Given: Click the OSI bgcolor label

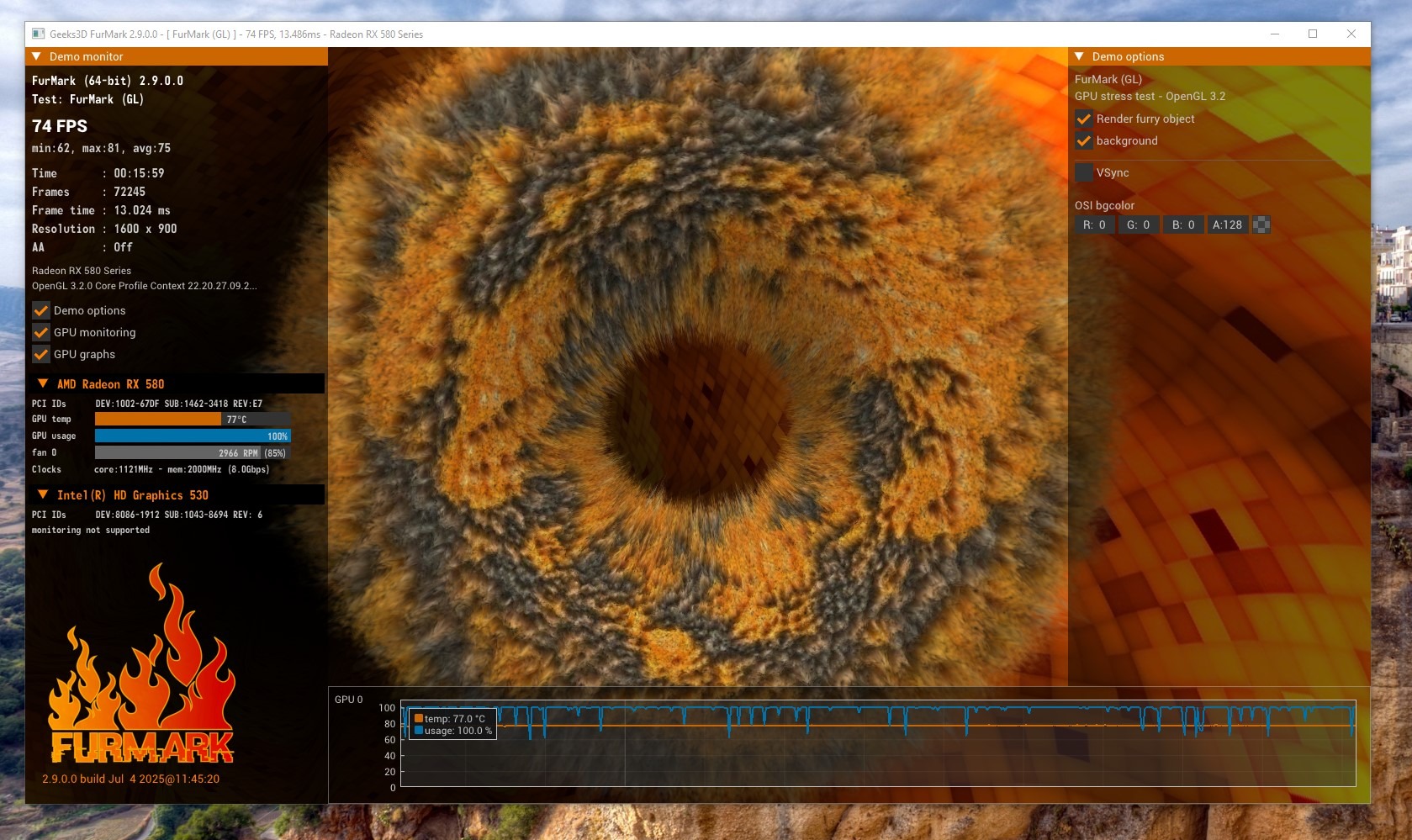Looking at the screenshot, I should click(x=1104, y=205).
